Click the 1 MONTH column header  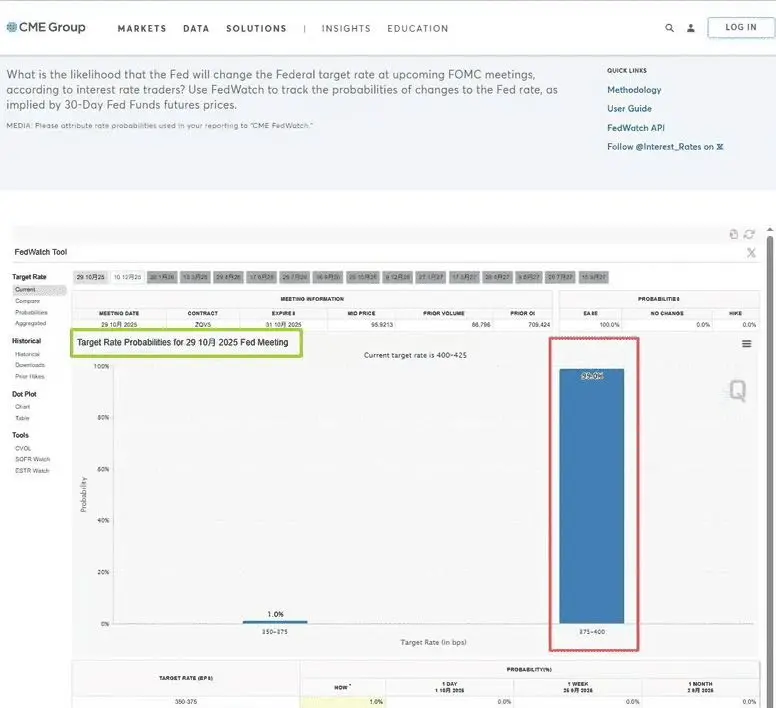click(700, 687)
